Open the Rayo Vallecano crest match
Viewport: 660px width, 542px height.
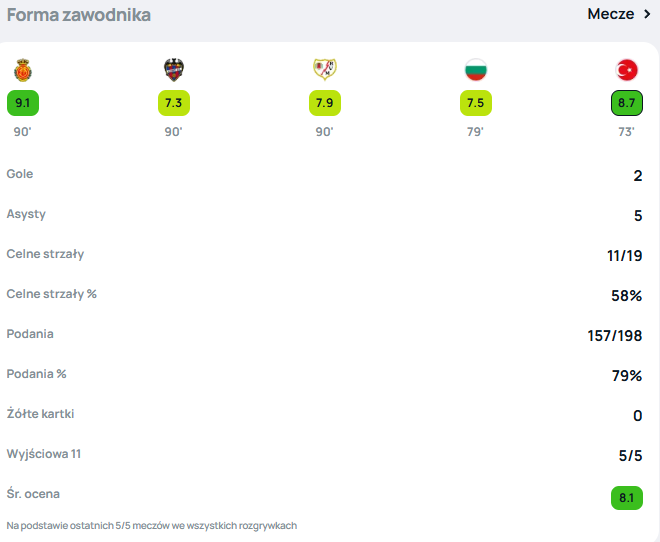point(325,69)
